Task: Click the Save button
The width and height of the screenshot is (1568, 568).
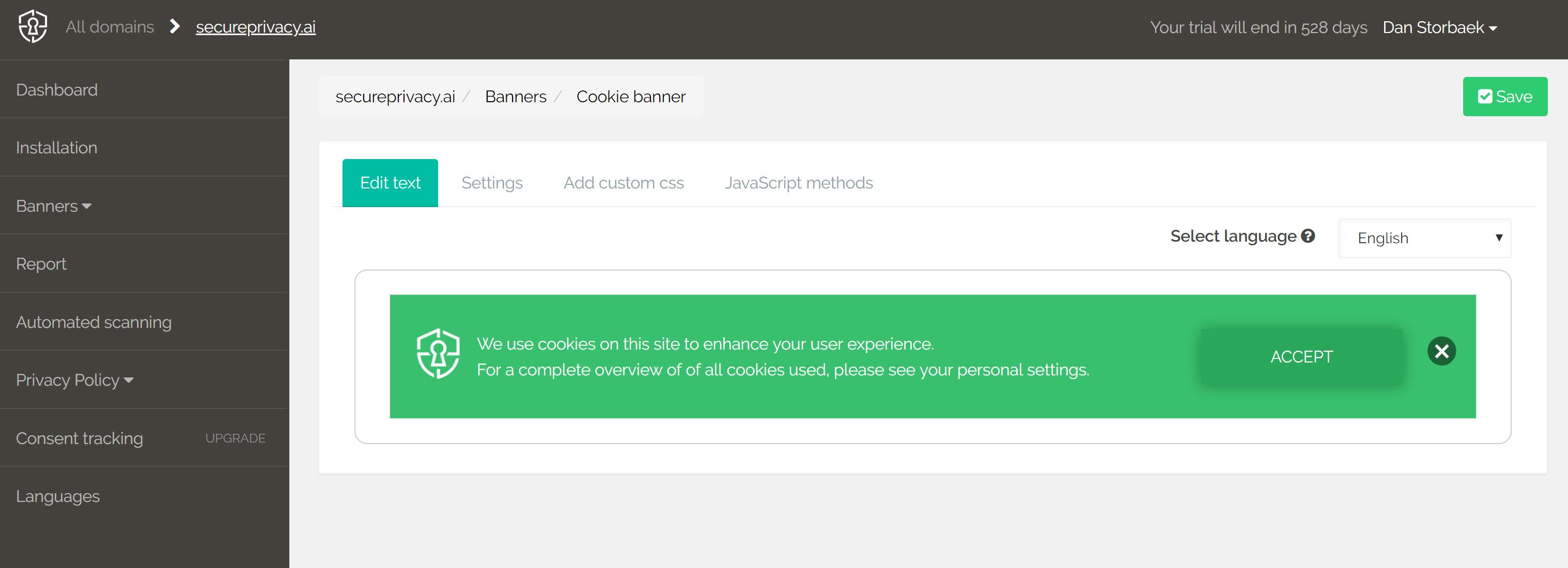Action: [x=1505, y=96]
